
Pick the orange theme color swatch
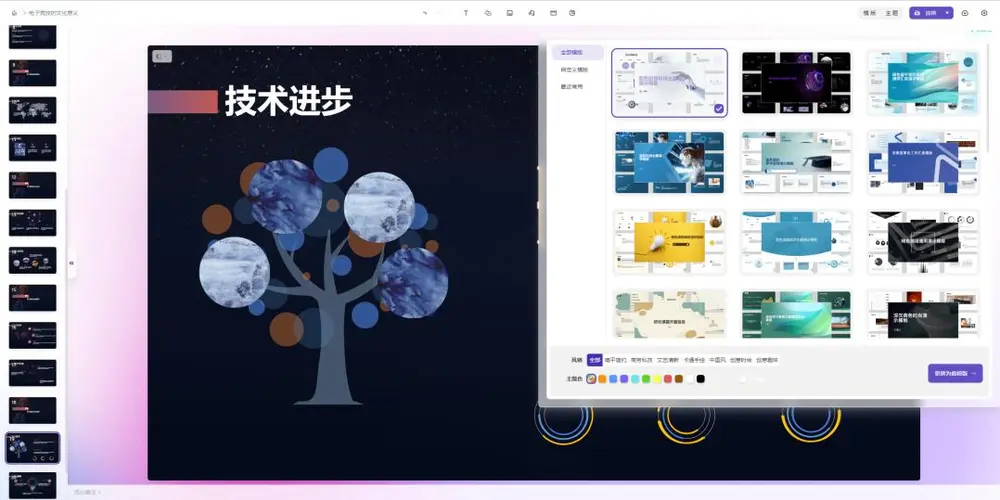click(x=602, y=379)
